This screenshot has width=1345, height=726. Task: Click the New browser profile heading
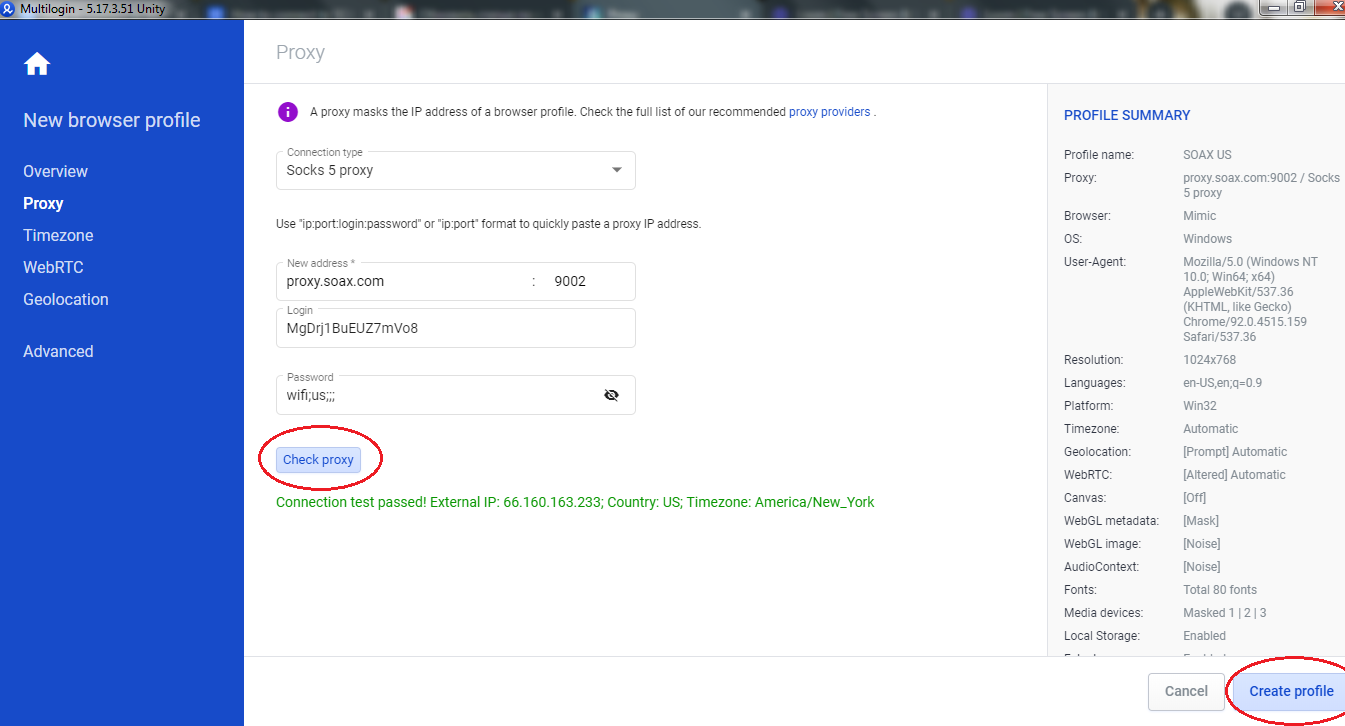(112, 120)
